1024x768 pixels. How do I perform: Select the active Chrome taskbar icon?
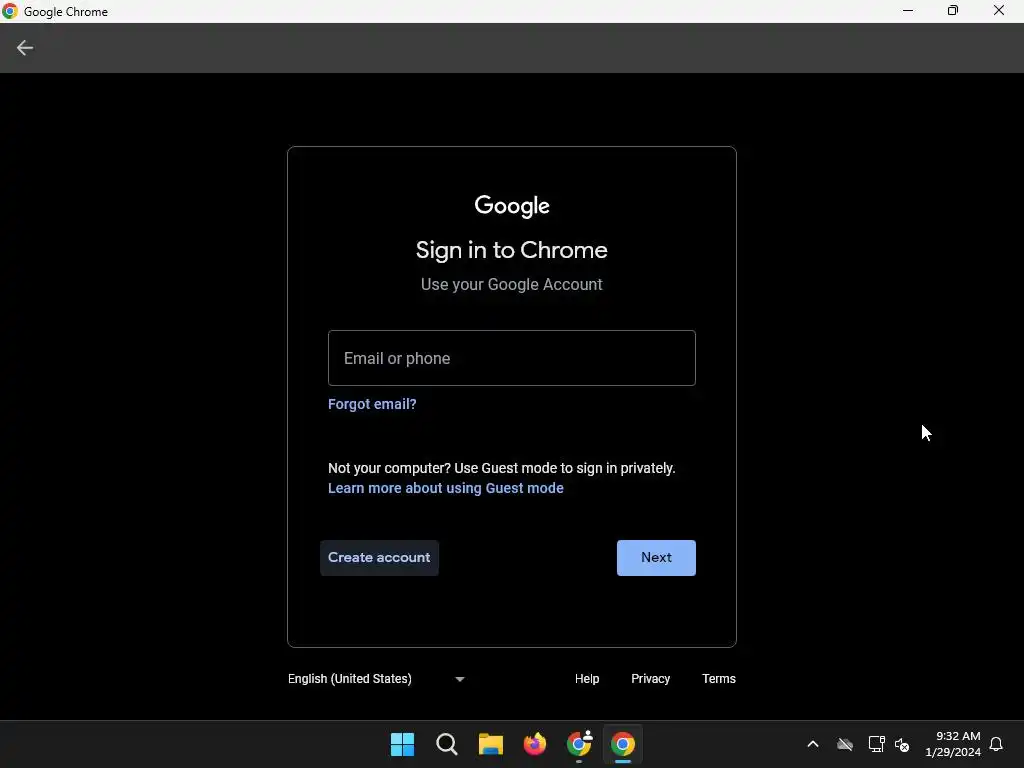point(623,744)
